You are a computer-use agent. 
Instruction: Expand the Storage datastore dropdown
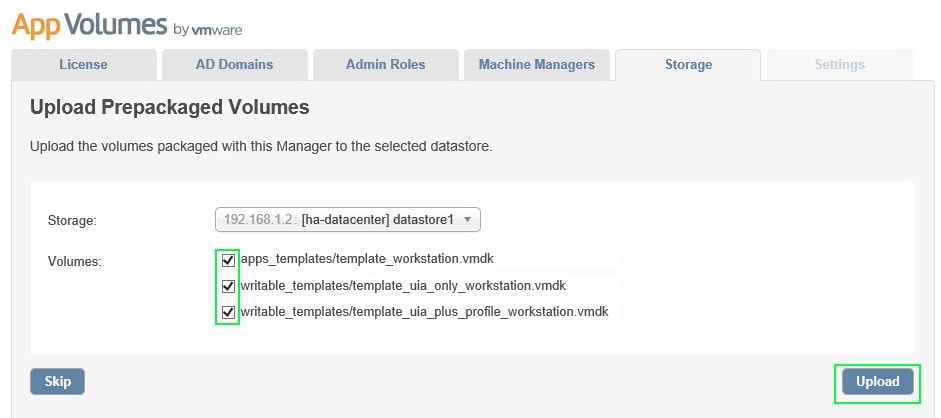(x=348, y=219)
